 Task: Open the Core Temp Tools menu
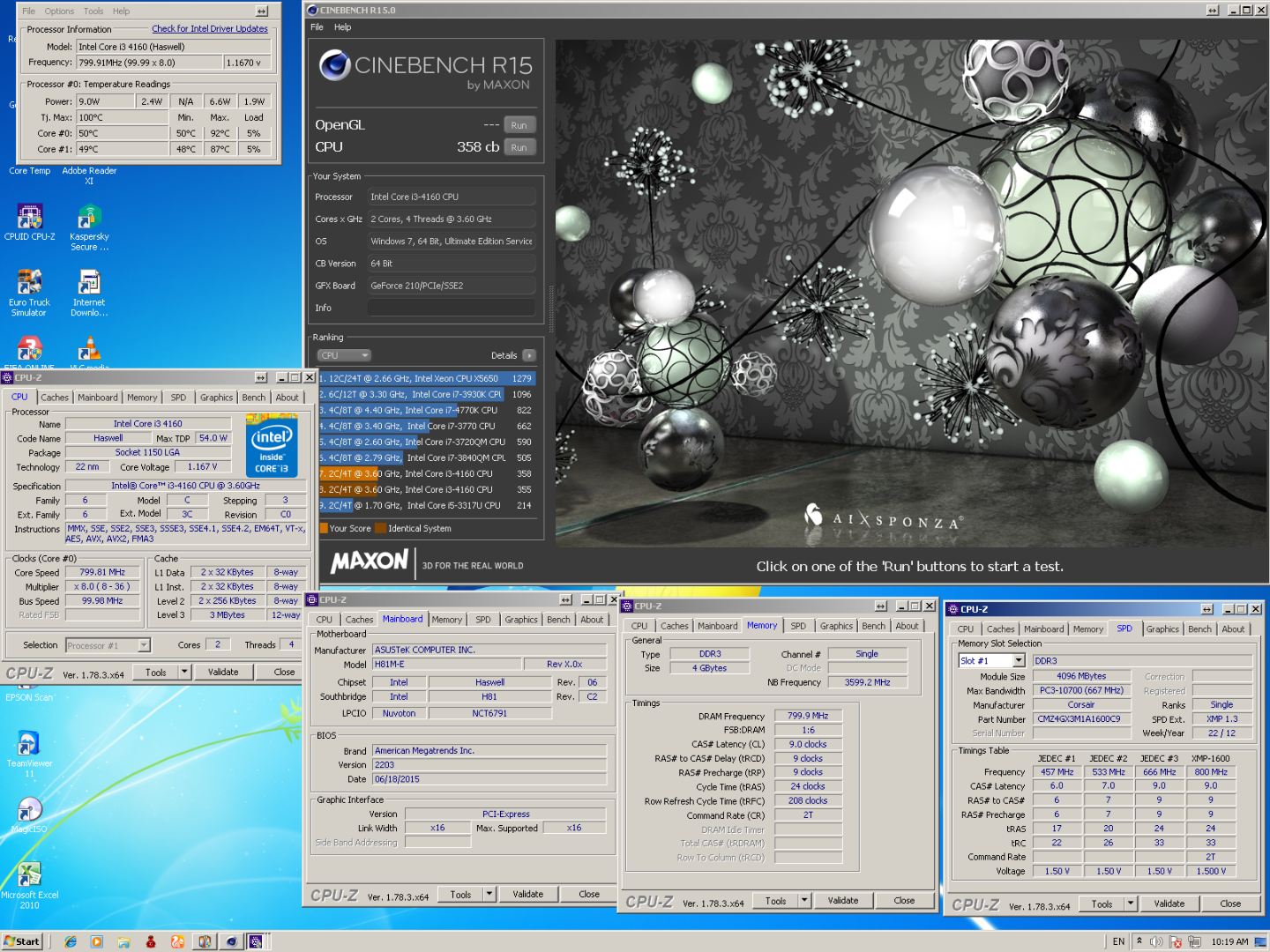93,11
